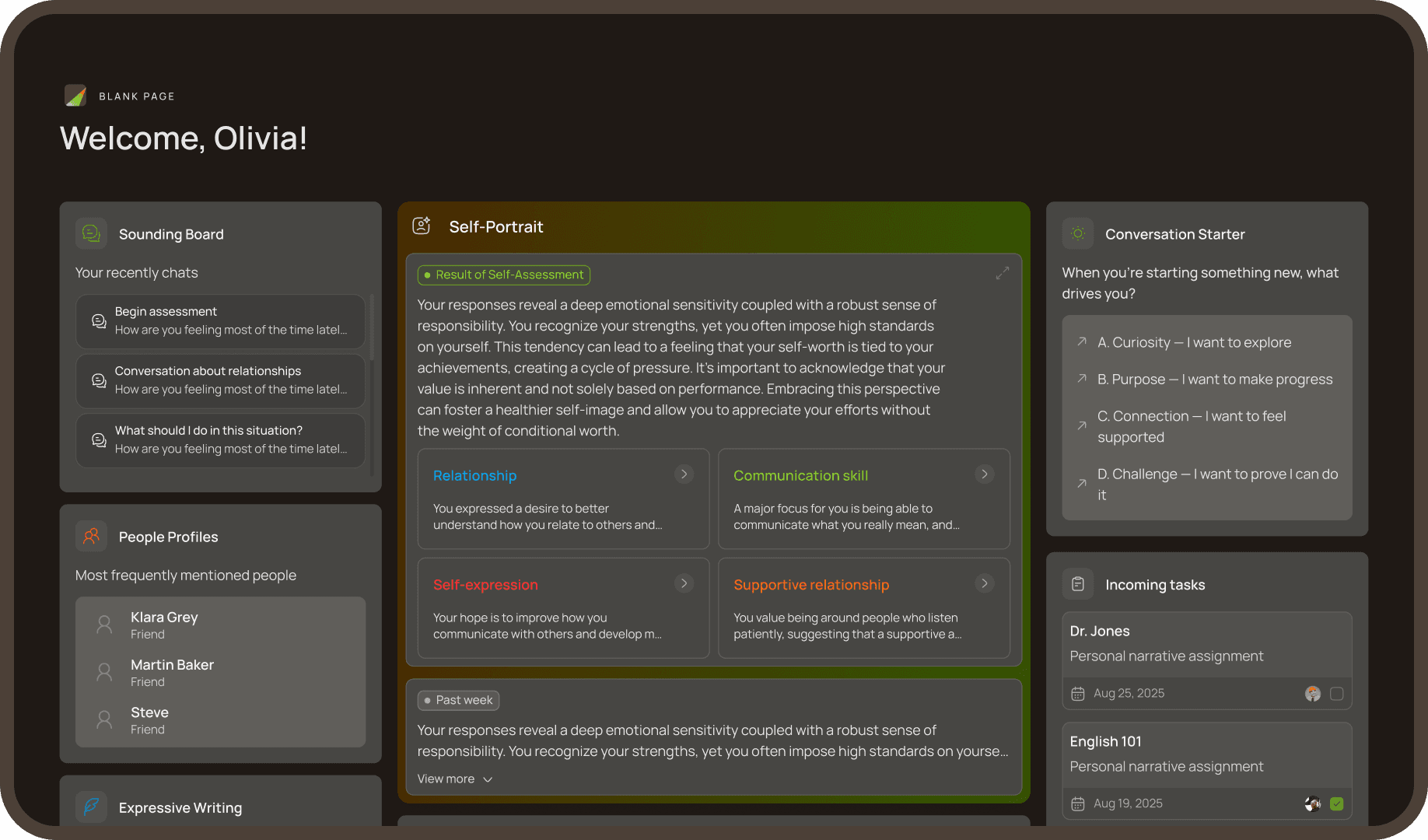The image size is (1428, 840).
Task: Click the Self-Portrait heading text
Action: (496, 226)
